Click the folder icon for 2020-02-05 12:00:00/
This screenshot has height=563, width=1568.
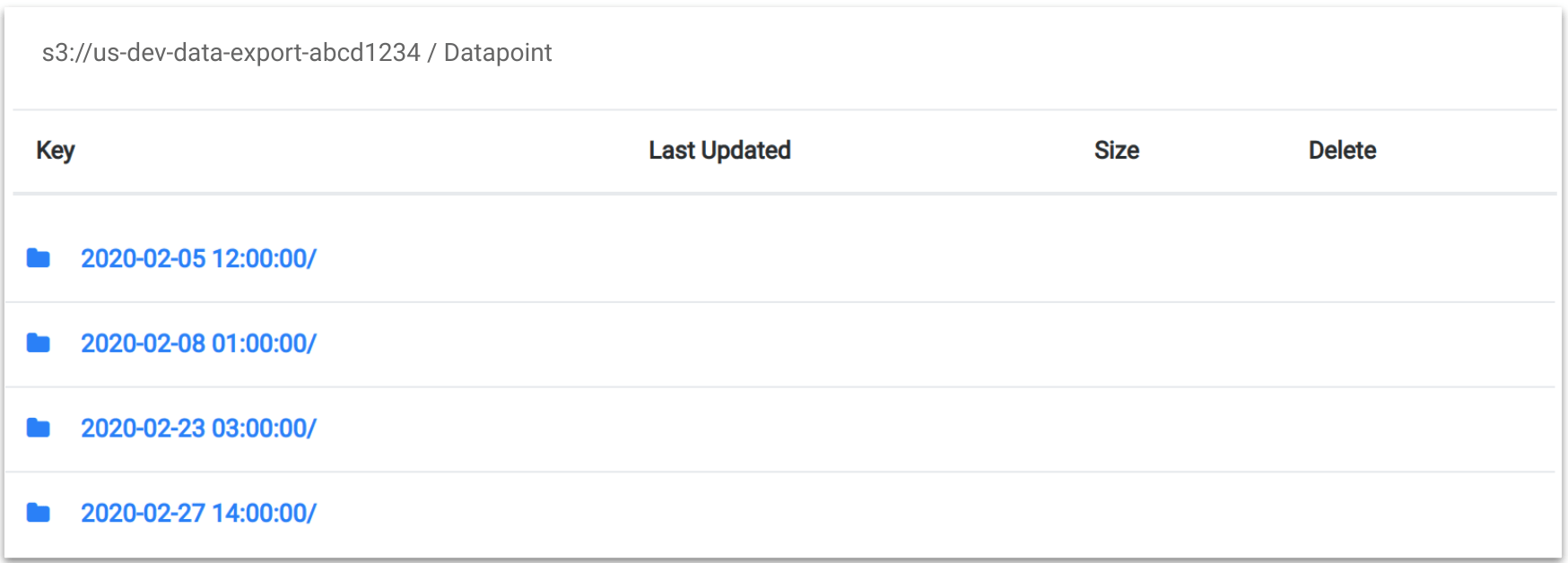pos(38,258)
